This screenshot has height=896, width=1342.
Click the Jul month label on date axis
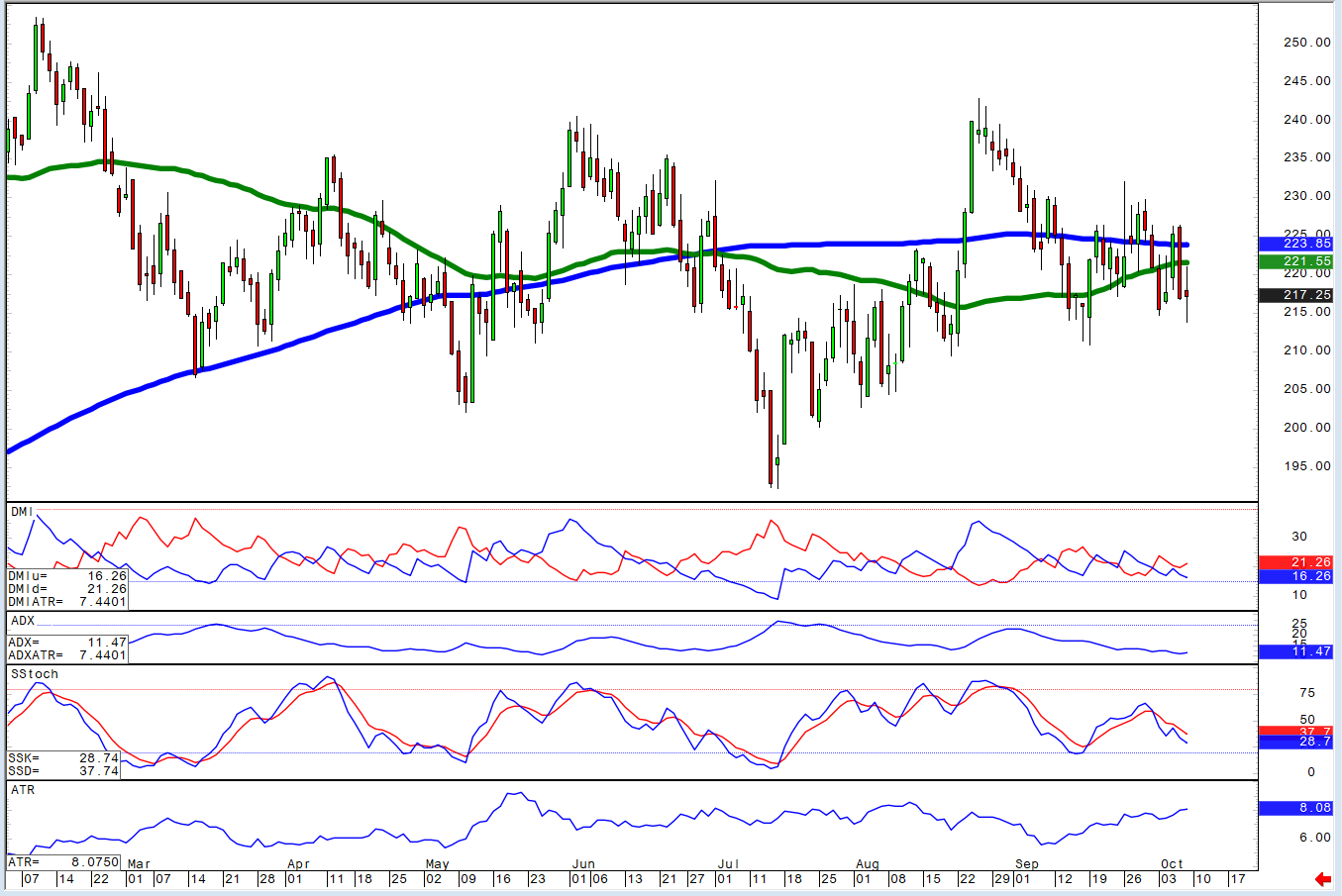click(728, 864)
